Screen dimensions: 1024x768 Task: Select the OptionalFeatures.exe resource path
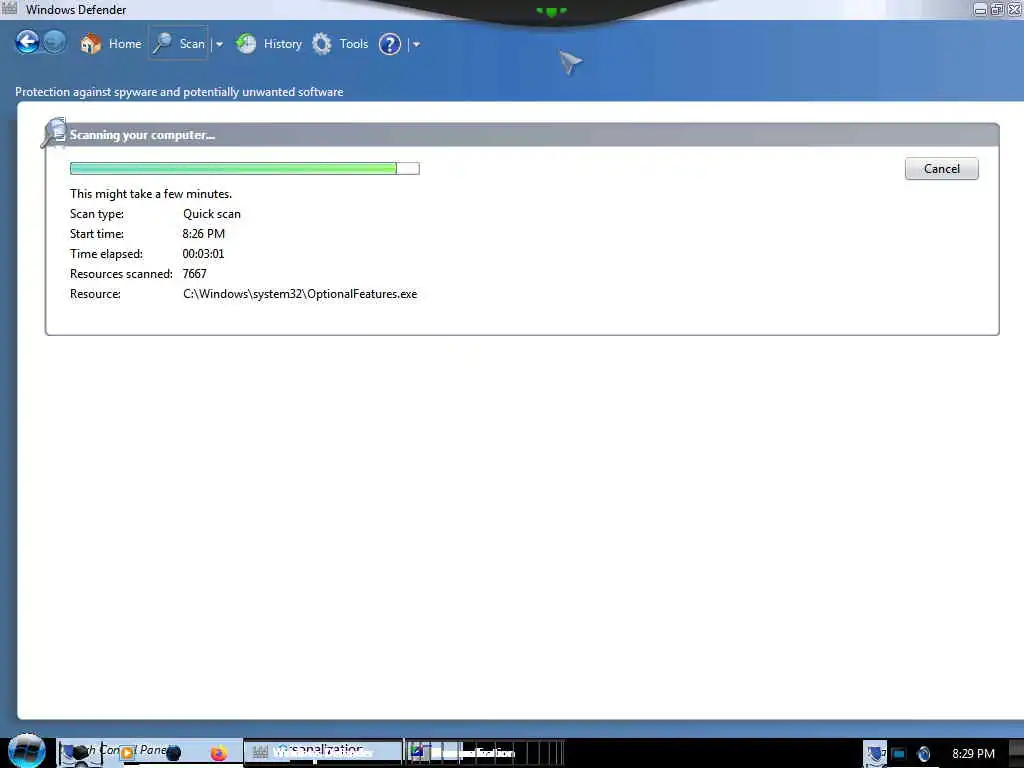300,294
